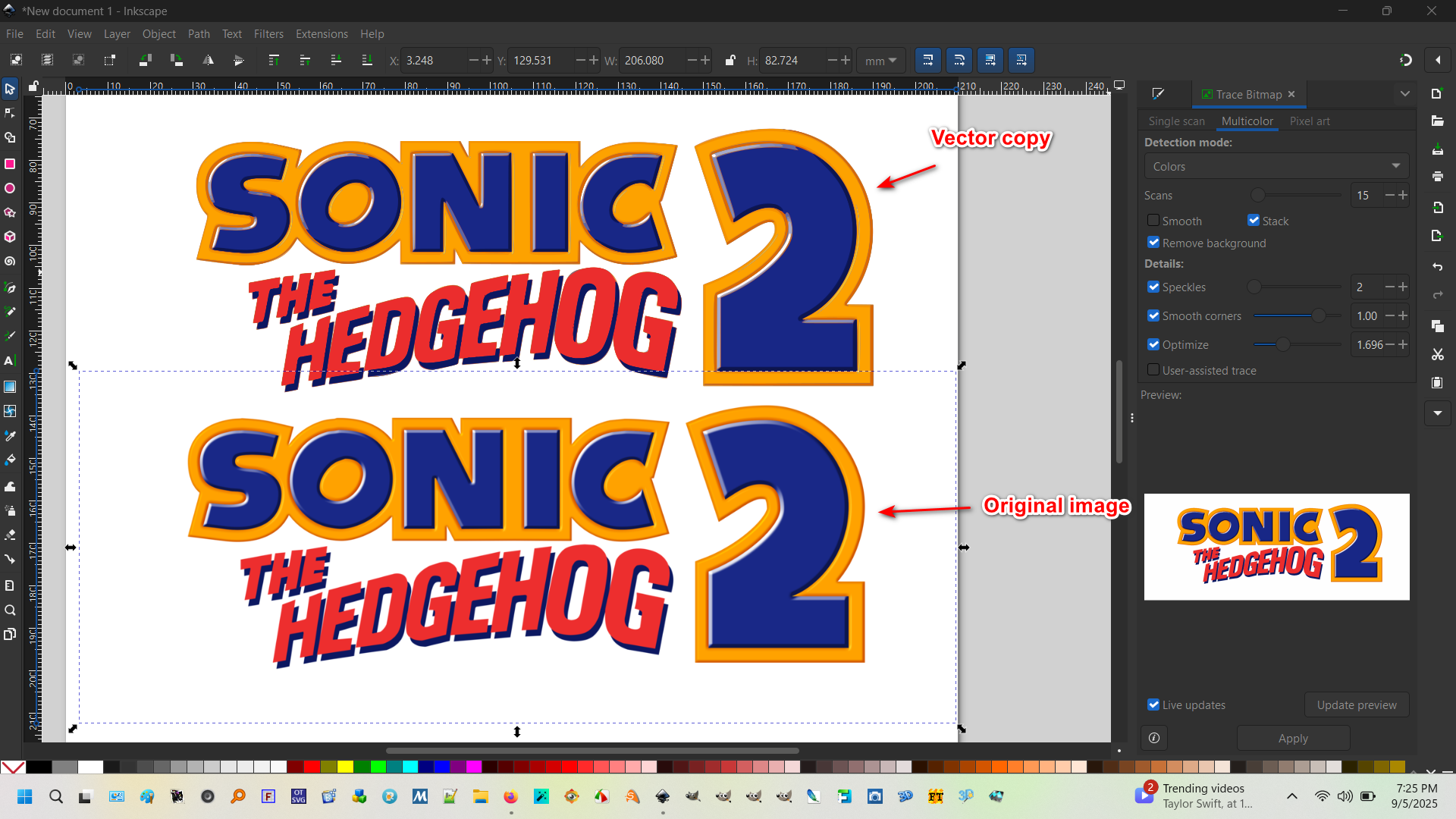
Task: Show hidden system tray icons
Action: pos(1292,796)
